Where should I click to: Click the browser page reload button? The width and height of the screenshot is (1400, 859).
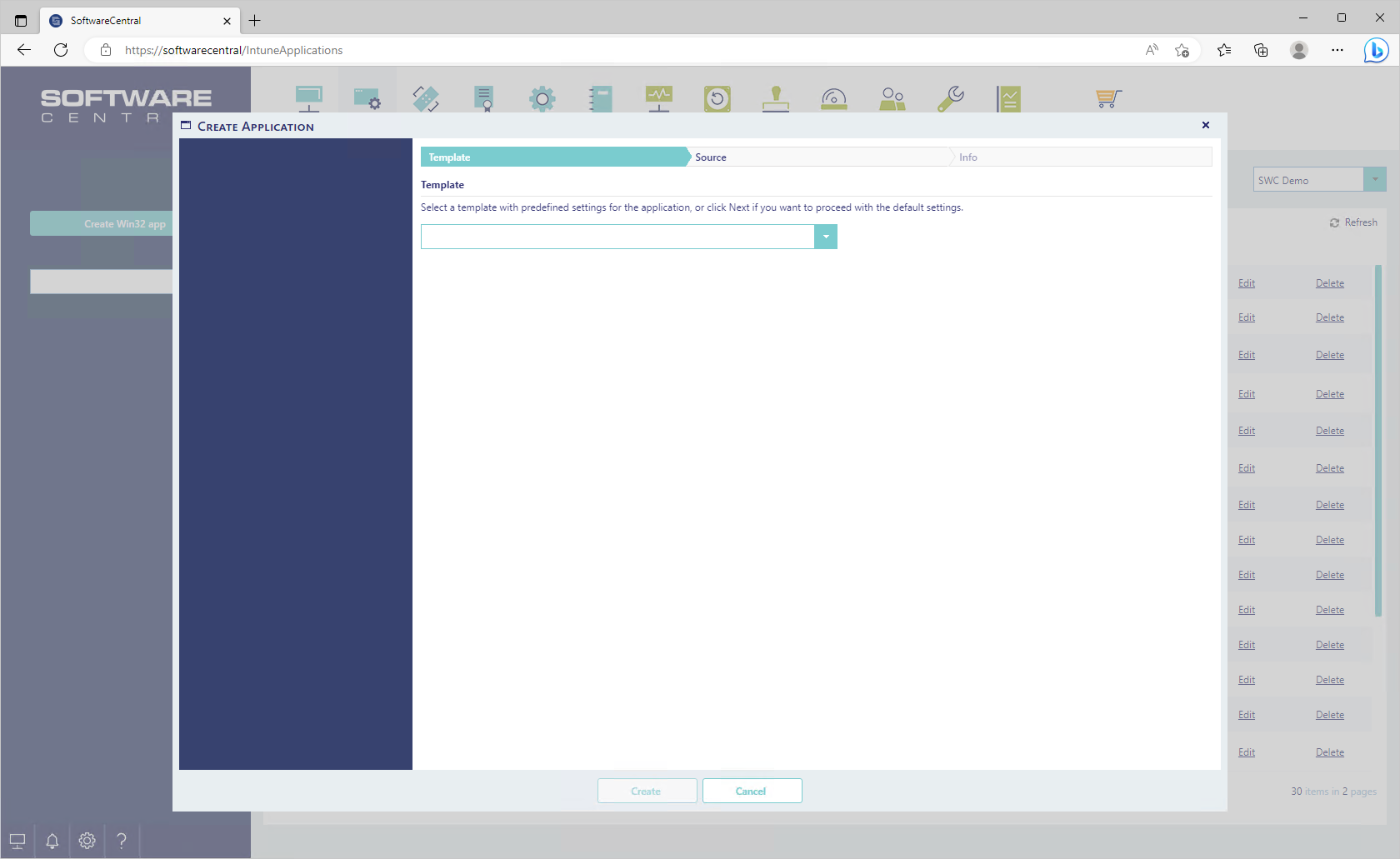[61, 50]
